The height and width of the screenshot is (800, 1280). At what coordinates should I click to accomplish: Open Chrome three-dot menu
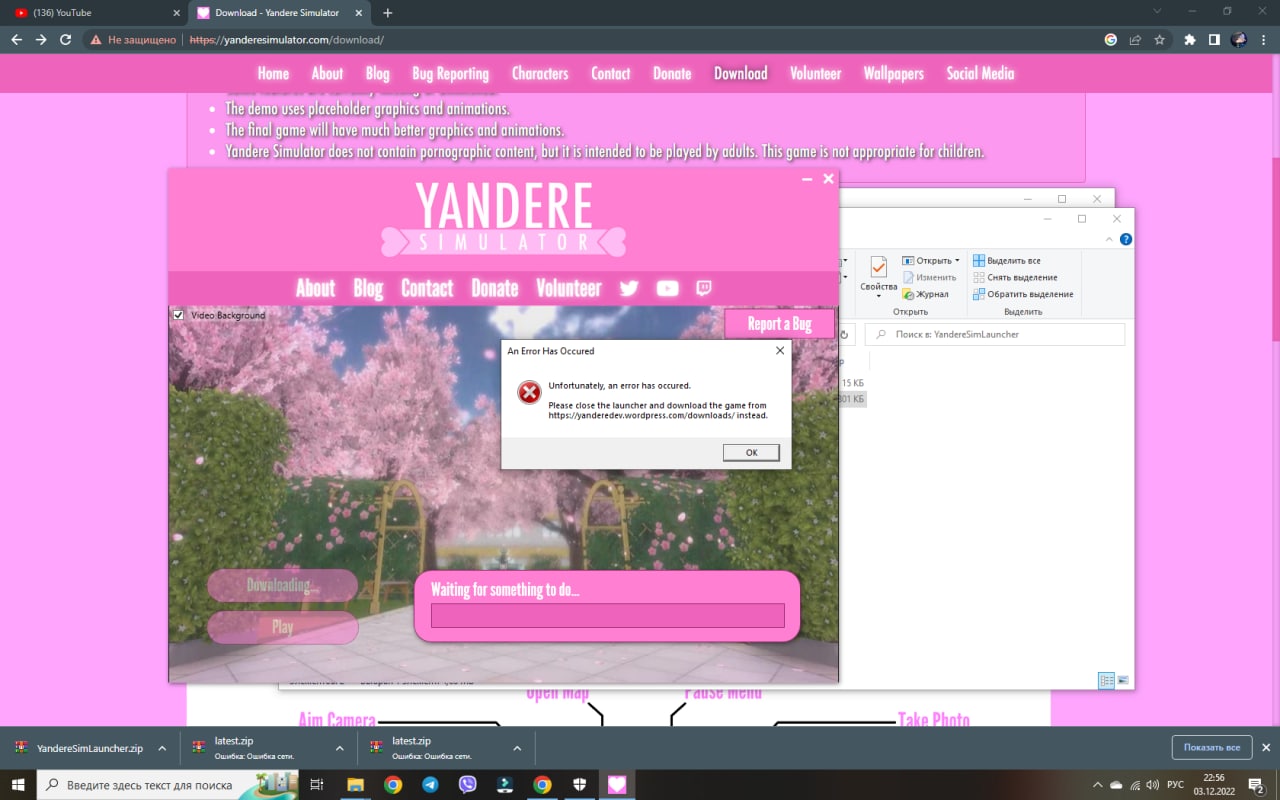click(x=1264, y=40)
